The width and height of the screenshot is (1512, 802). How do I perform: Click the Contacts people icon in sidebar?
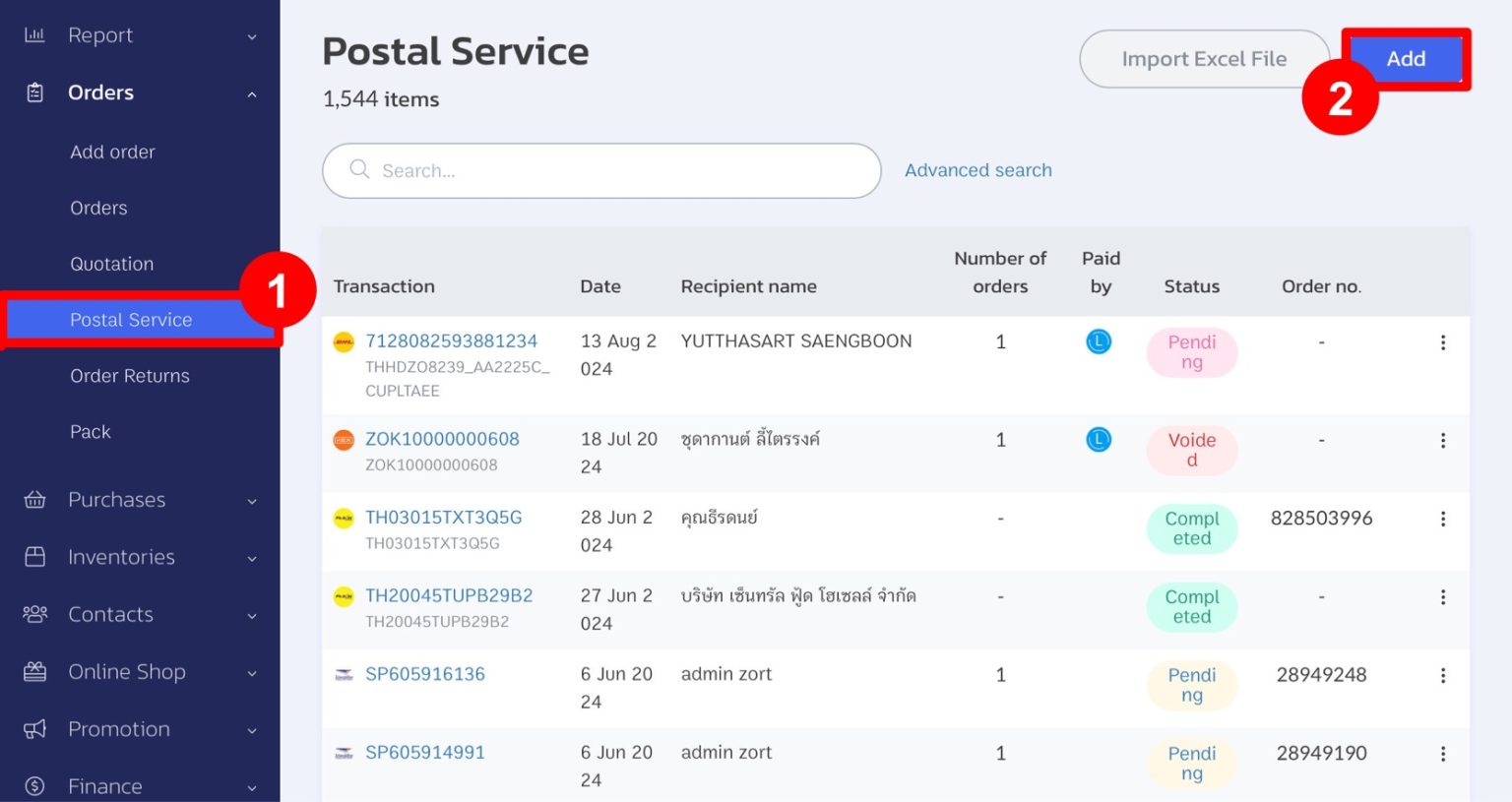point(34,614)
